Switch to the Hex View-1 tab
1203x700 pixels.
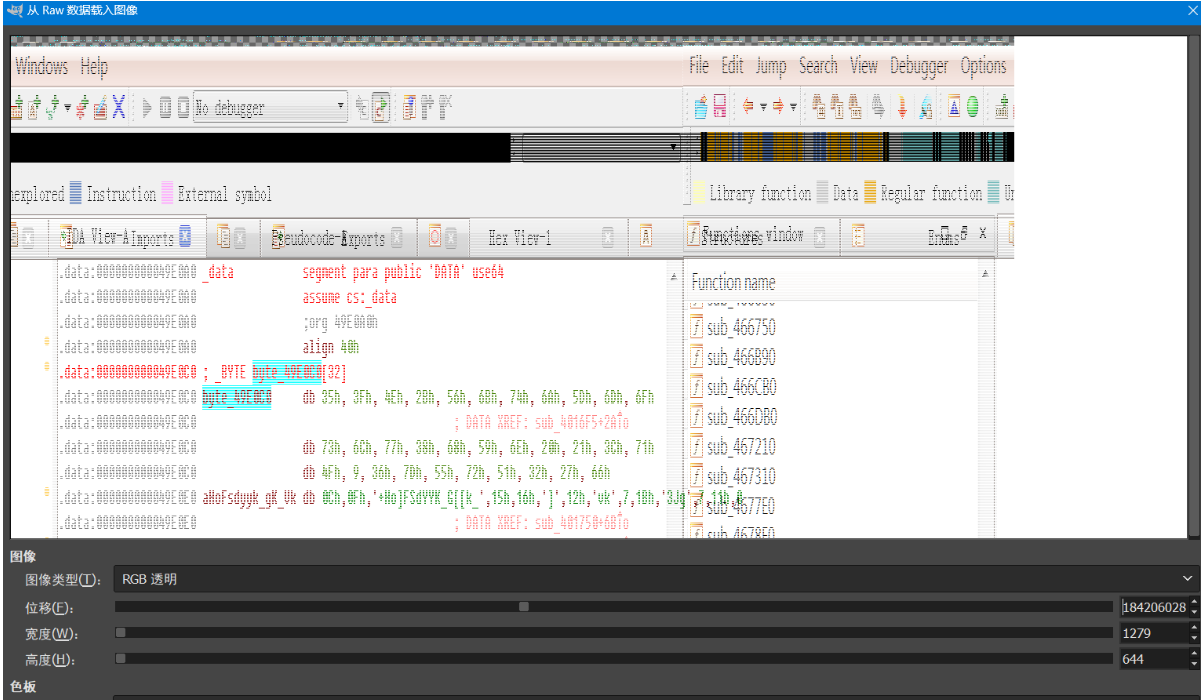coord(519,238)
